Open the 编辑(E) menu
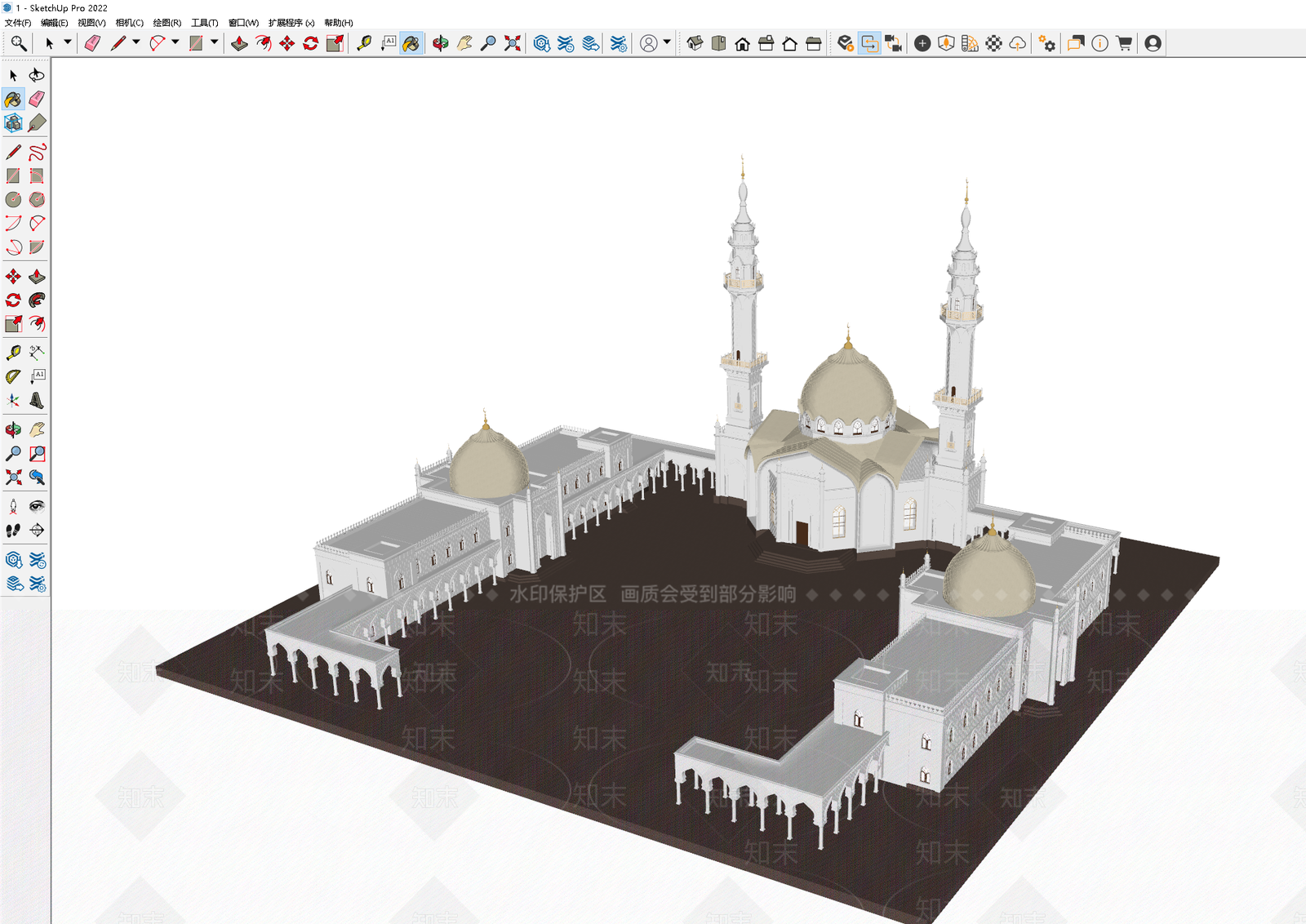 55,23
